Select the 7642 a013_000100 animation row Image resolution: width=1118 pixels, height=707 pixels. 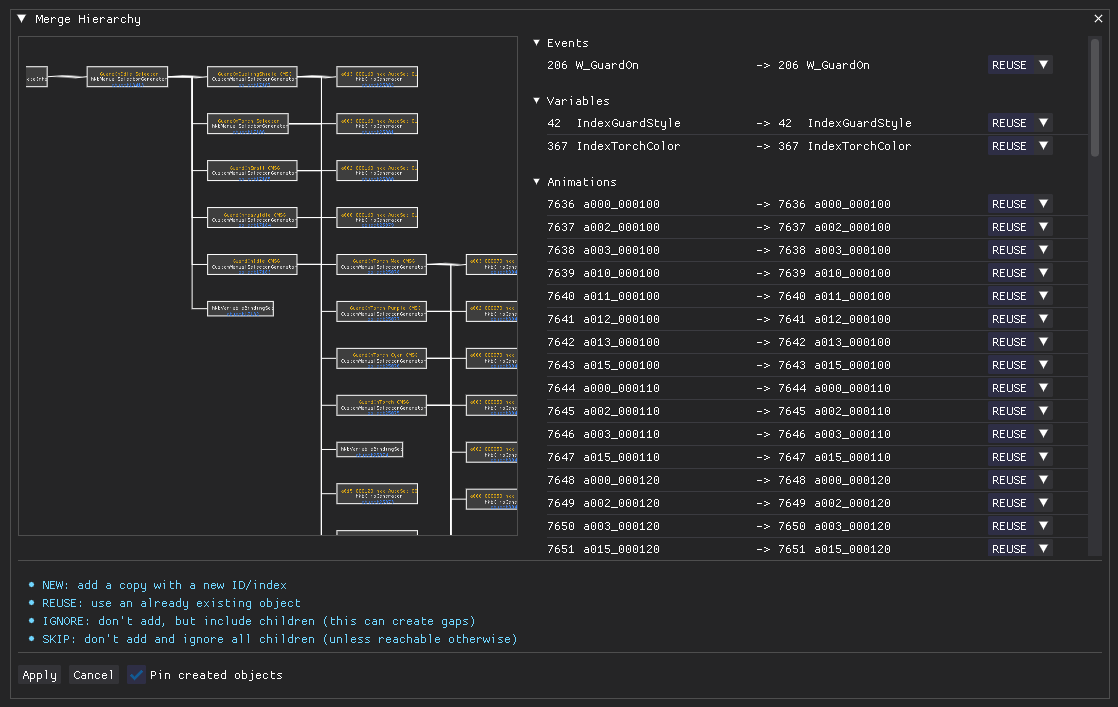coord(650,342)
